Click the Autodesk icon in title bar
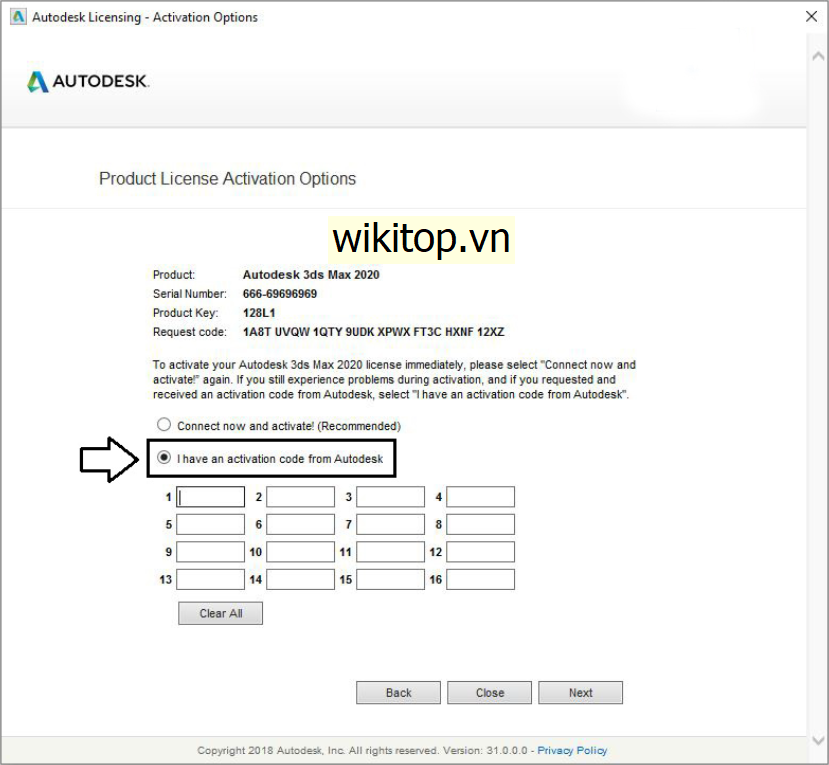The image size is (829, 765). coord(18,17)
